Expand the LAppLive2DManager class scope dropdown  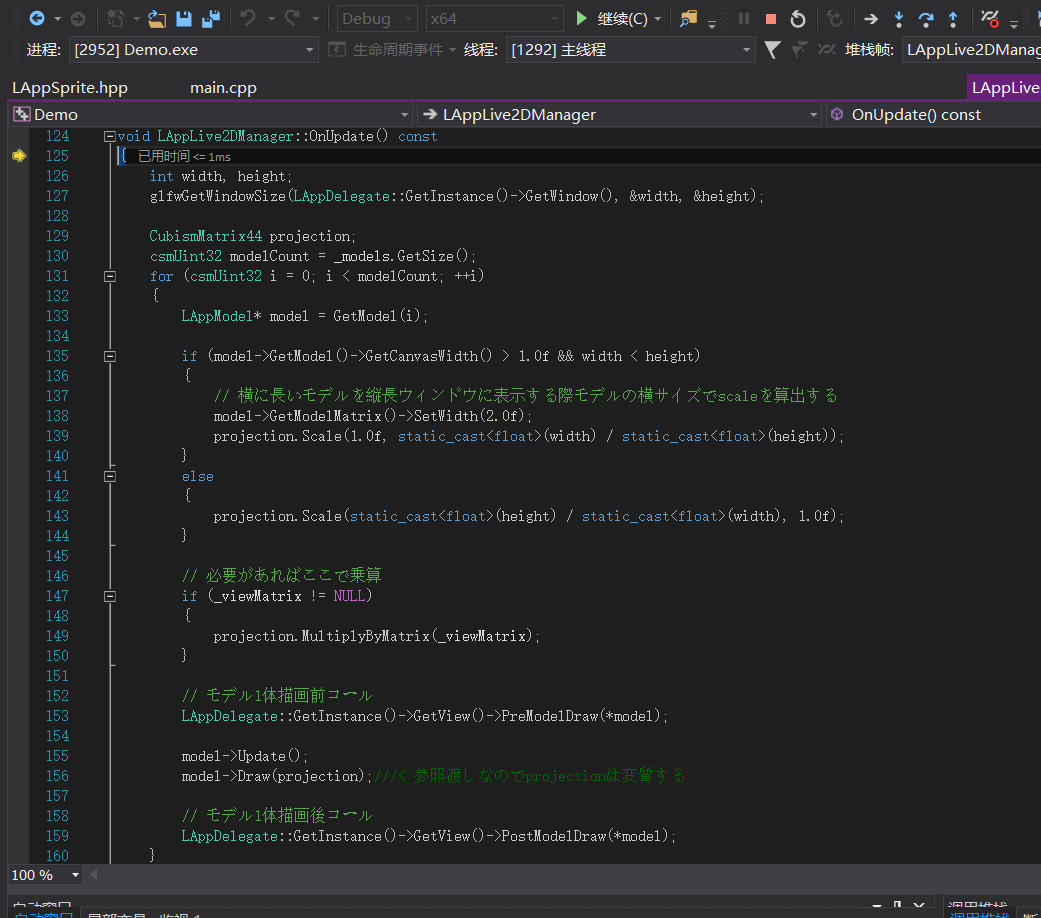(x=813, y=115)
